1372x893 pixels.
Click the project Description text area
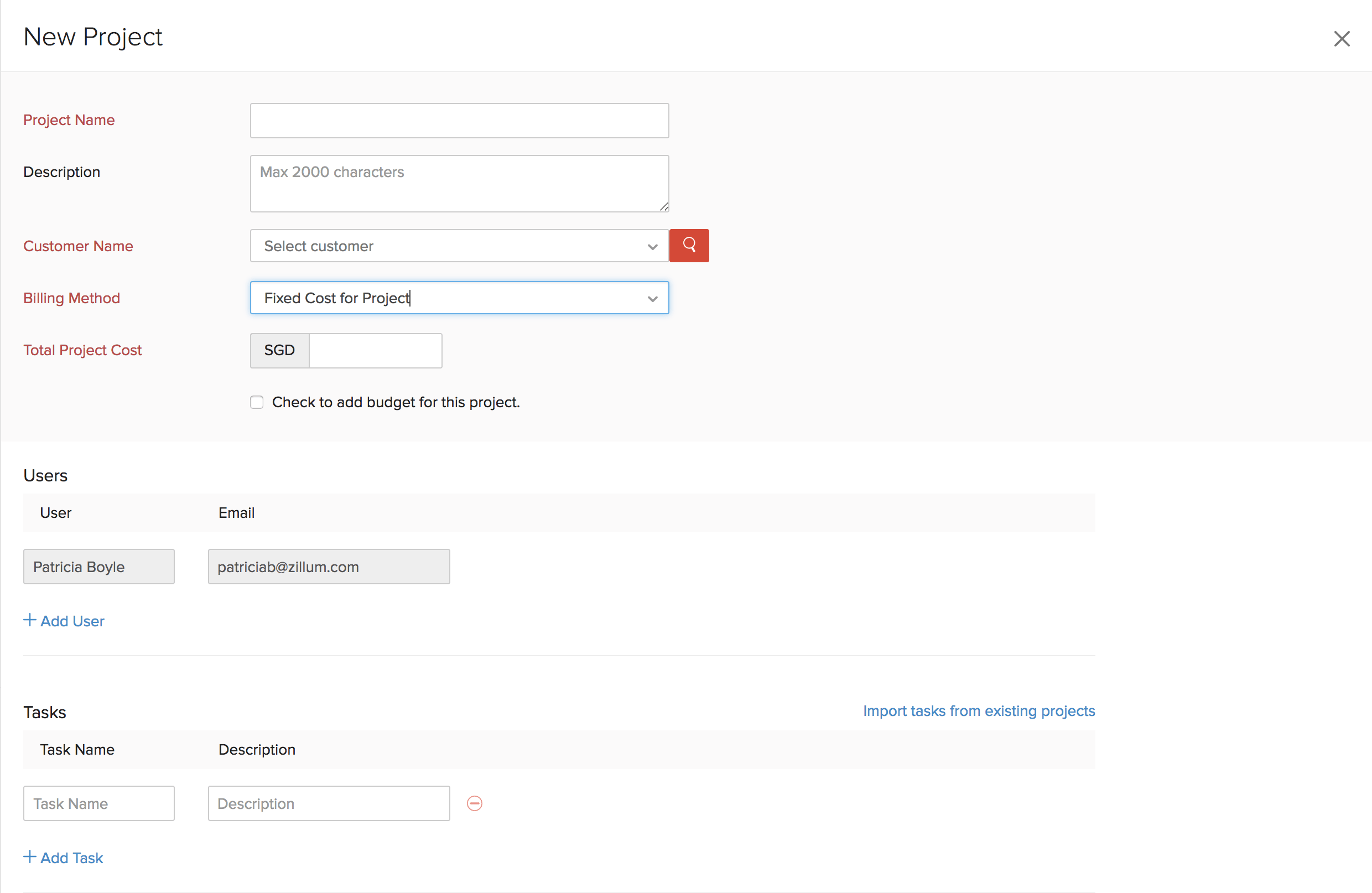tap(459, 183)
